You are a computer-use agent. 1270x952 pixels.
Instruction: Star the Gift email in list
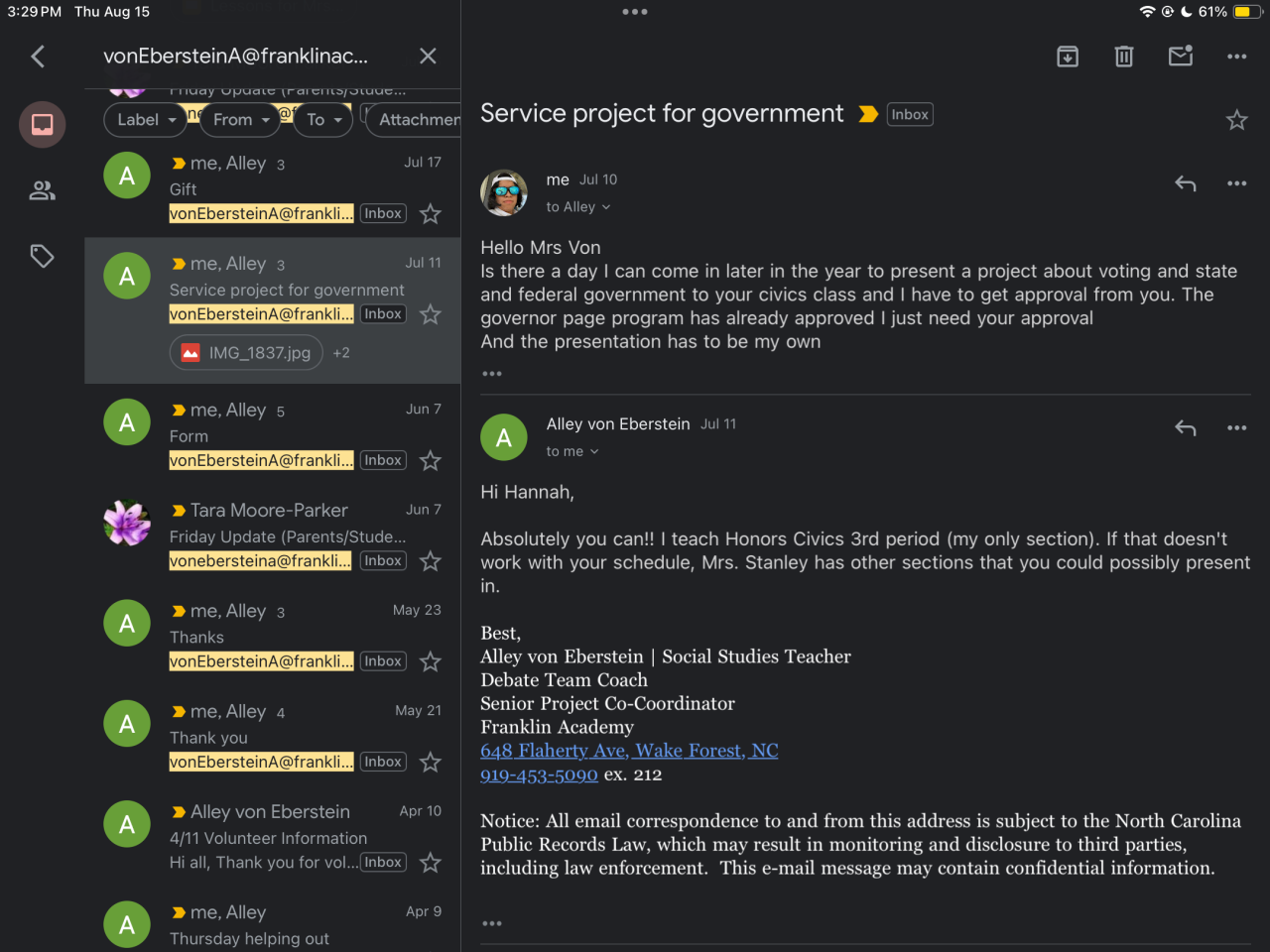[431, 214]
